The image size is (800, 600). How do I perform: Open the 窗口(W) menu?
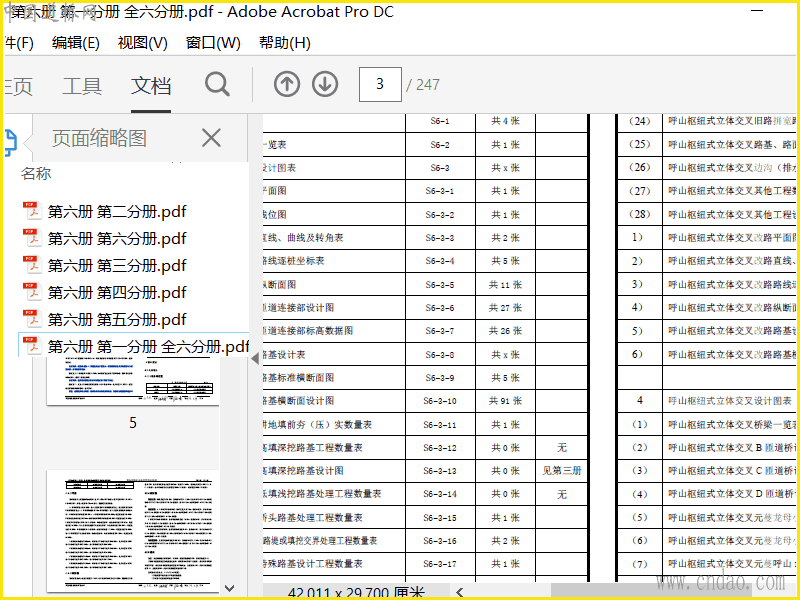[x=213, y=43]
